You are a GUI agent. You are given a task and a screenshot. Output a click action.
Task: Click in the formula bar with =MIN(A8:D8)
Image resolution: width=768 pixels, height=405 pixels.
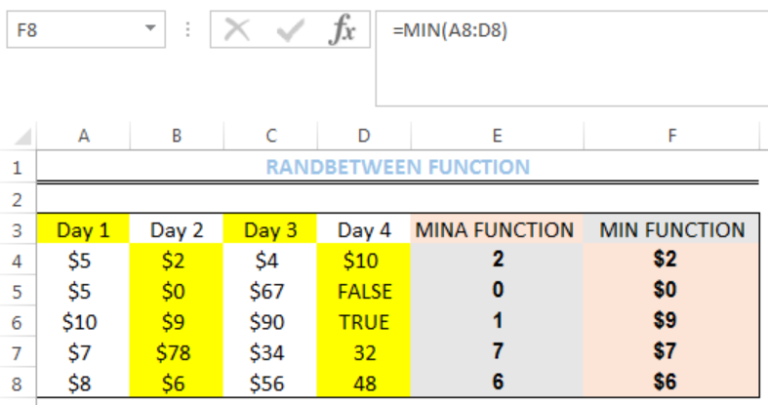tap(572, 58)
